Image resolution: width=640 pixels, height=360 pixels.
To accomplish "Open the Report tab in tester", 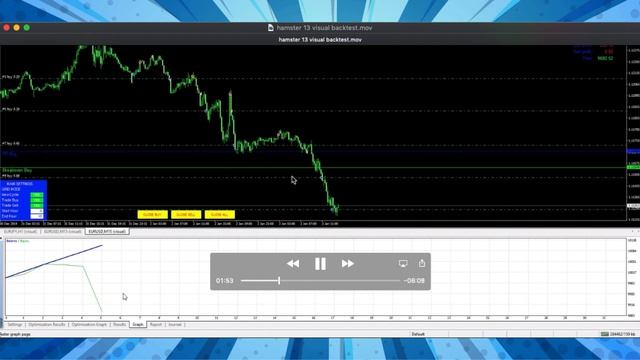I will pyautogui.click(x=156, y=324).
